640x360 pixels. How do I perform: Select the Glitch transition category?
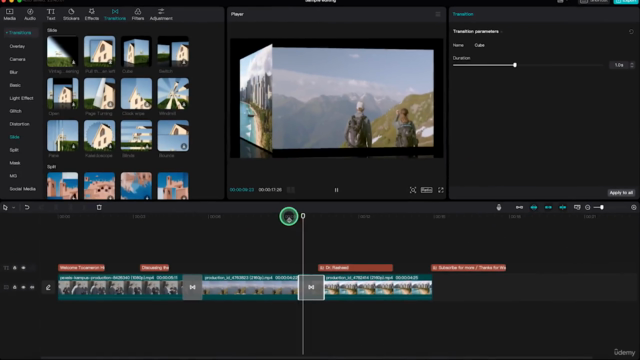tap(16, 111)
